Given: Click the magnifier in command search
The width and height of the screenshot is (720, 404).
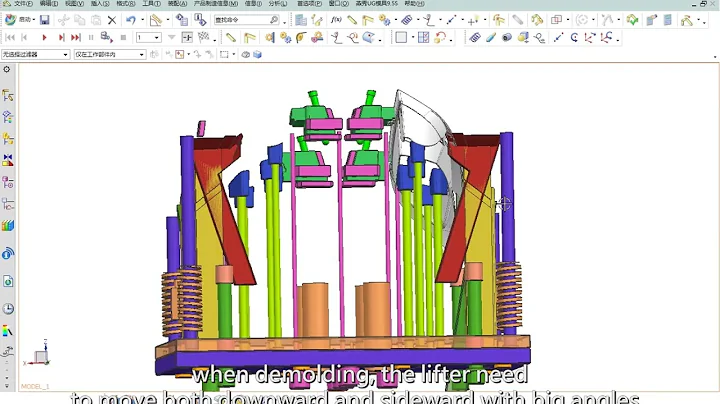Looking at the screenshot, I should click(x=274, y=20).
